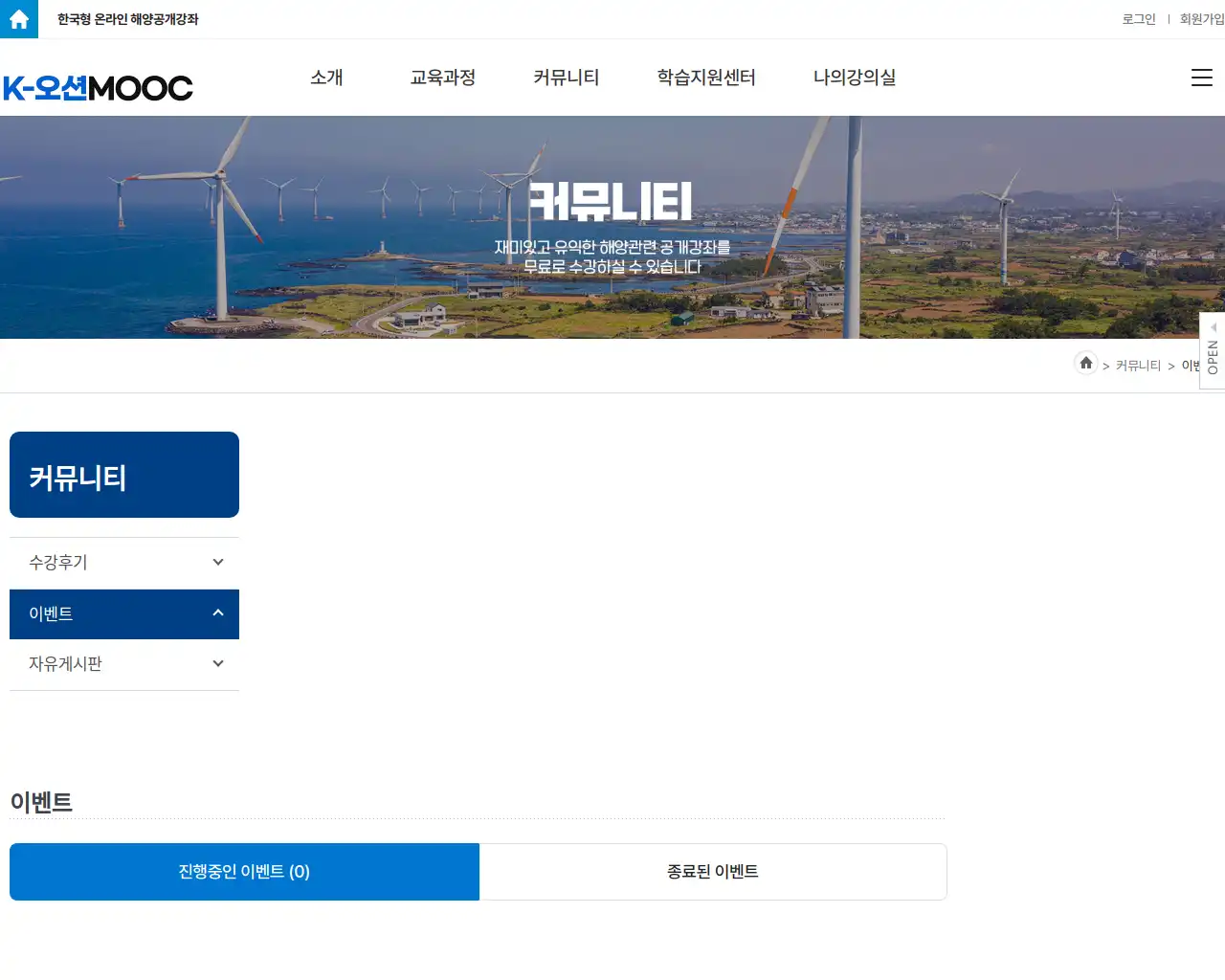Viewport: 1225px width, 980px height.
Task: Go to 나의강의실 menu
Action: 854,78
